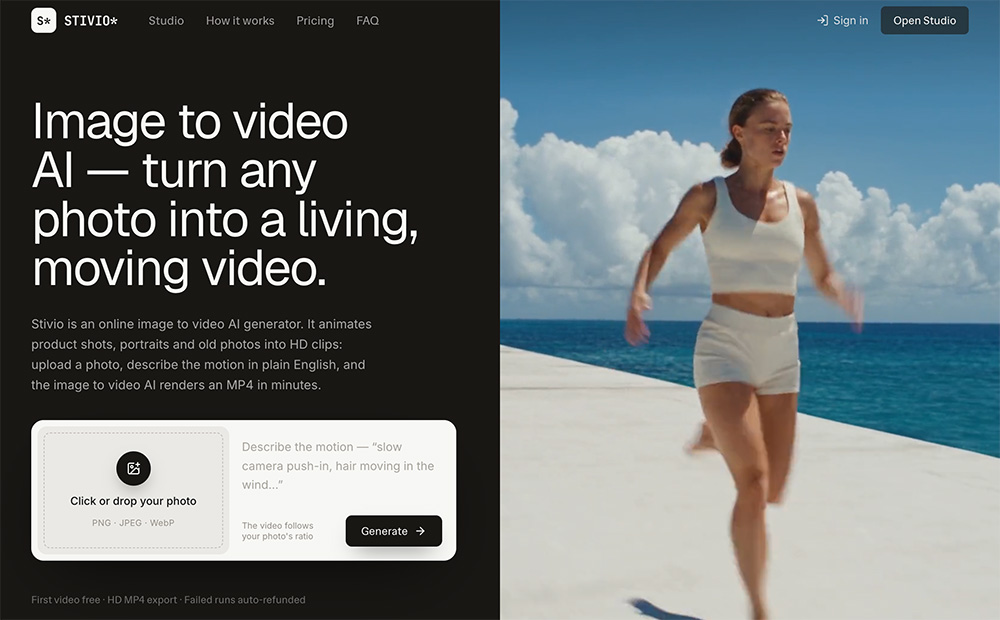
Task: Open the Studio nav item
Action: click(166, 20)
